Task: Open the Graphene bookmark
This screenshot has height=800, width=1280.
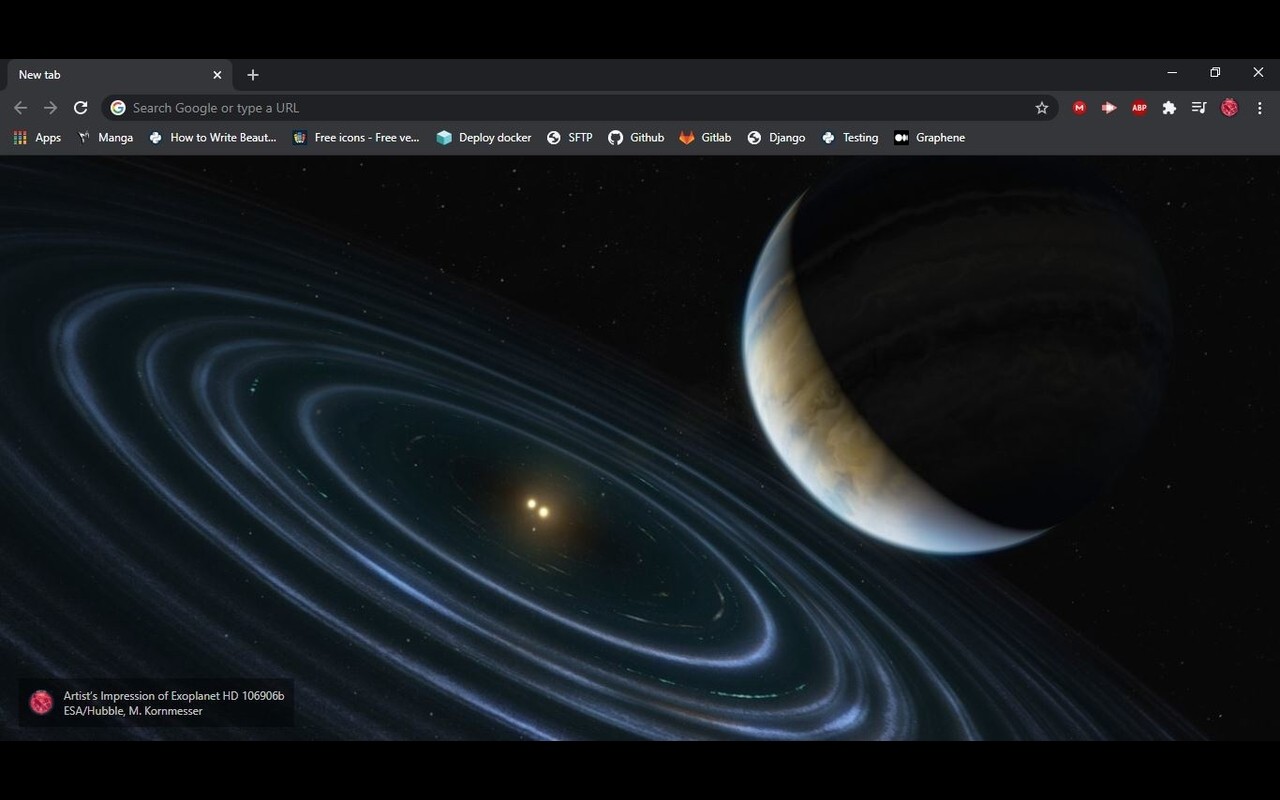Action: pos(930,138)
